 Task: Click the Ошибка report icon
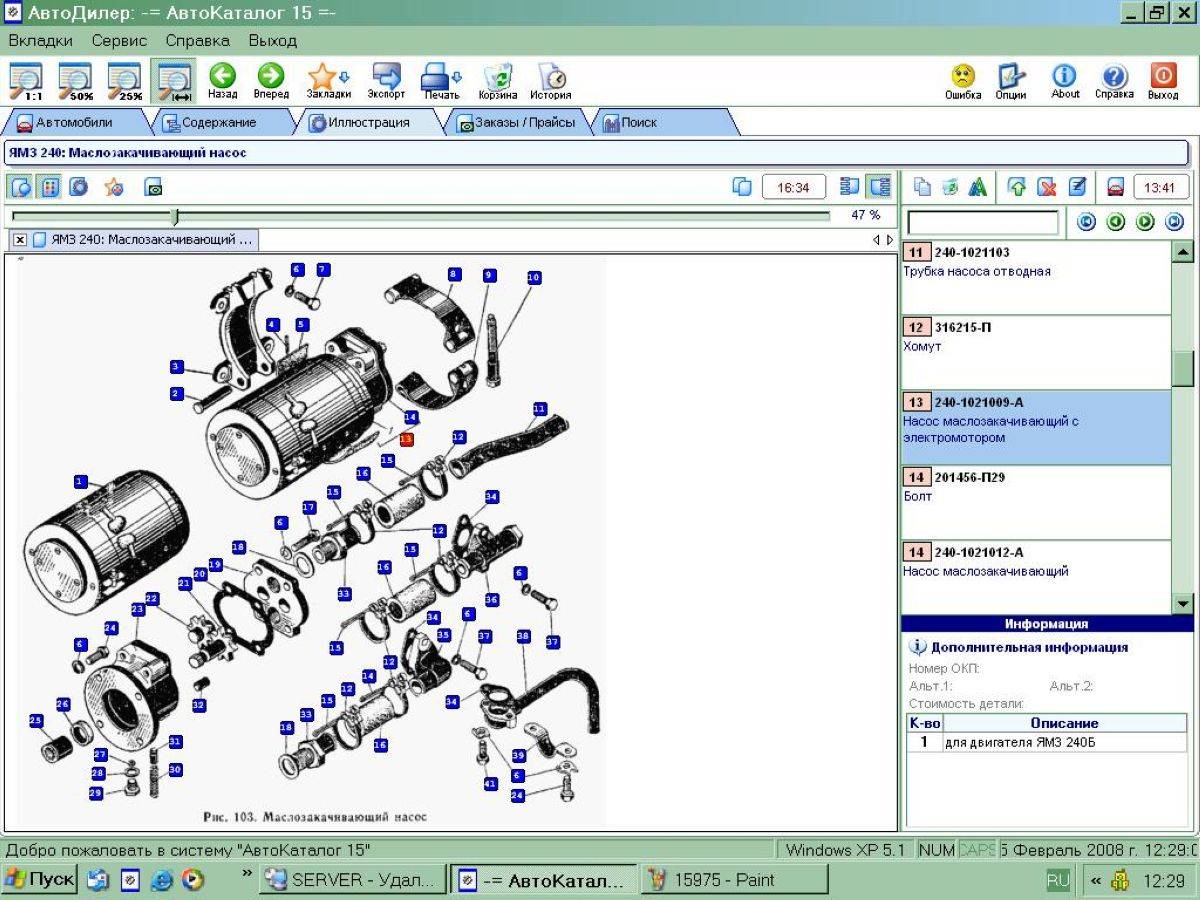[x=963, y=81]
